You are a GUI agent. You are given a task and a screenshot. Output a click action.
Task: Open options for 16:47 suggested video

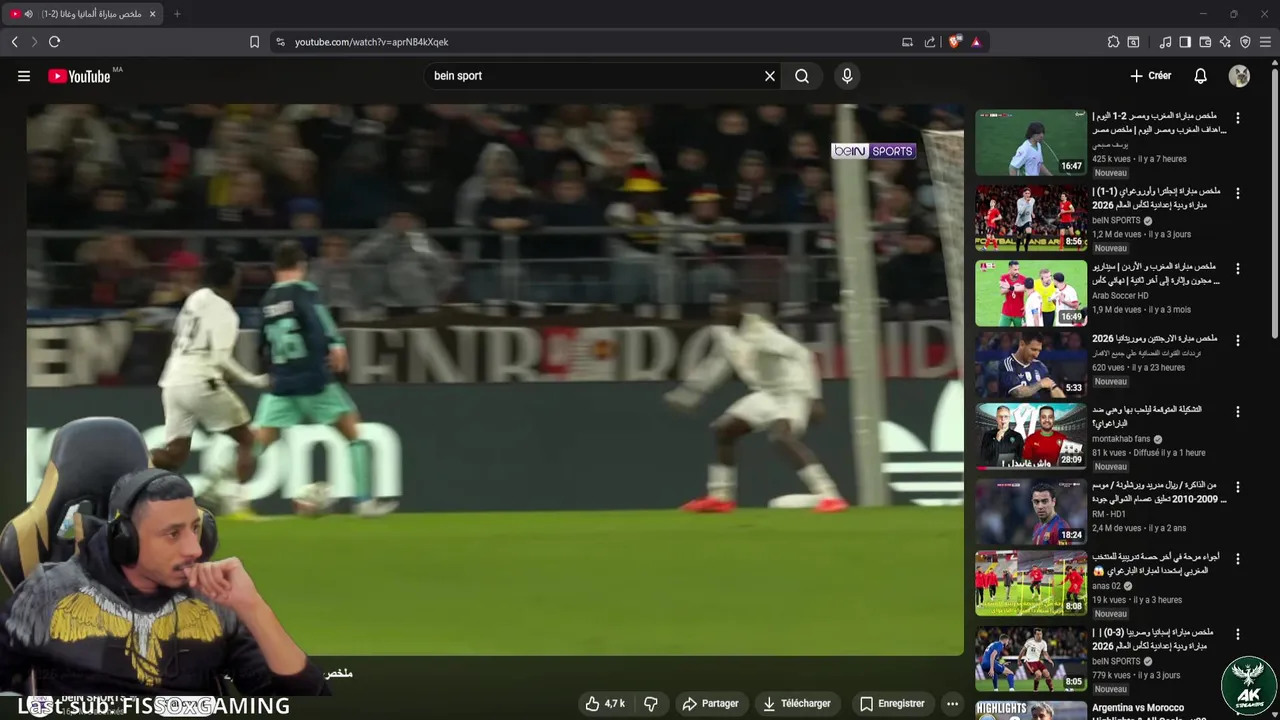pyautogui.click(x=1238, y=118)
